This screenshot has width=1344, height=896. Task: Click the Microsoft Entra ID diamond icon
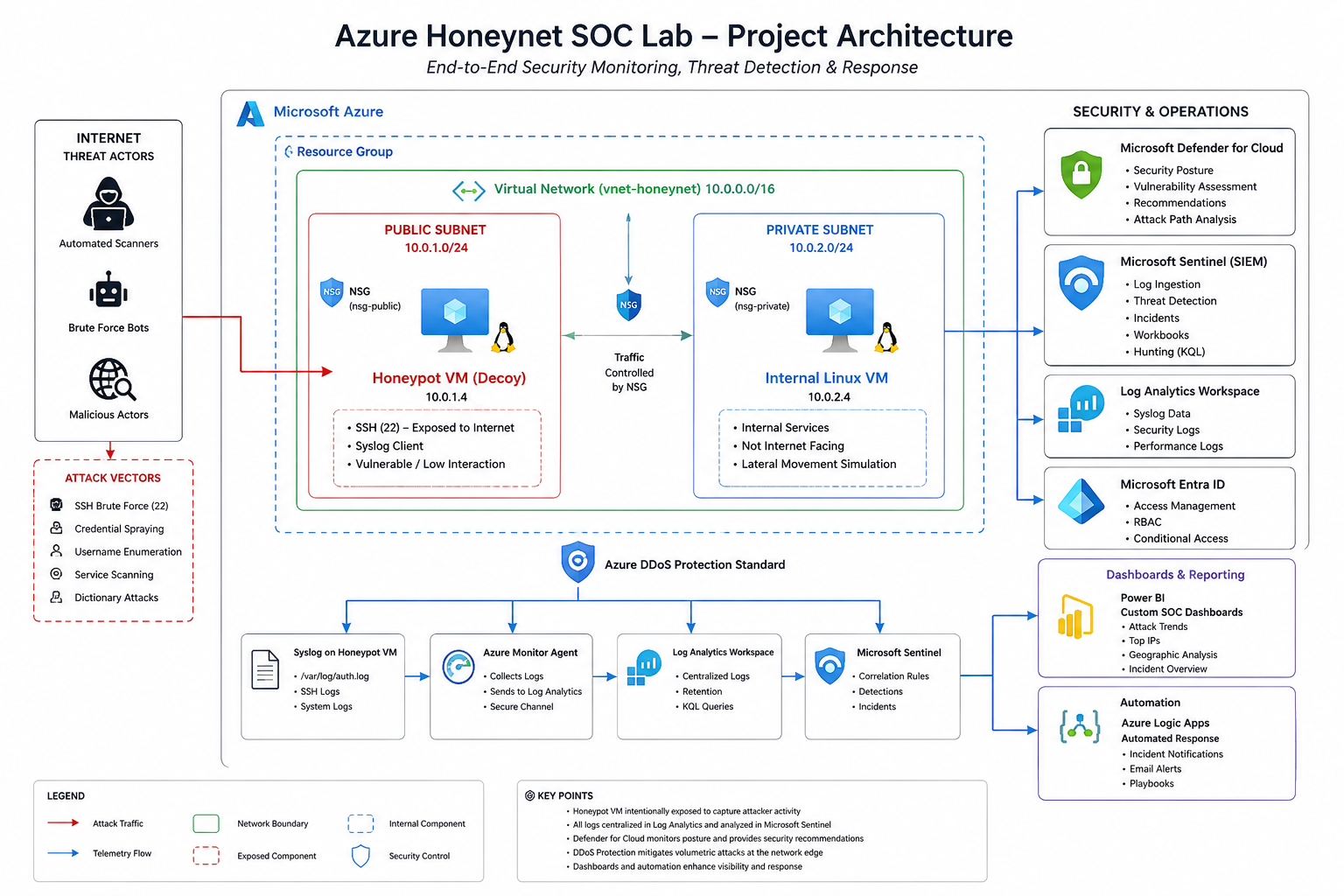click(1081, 501)
